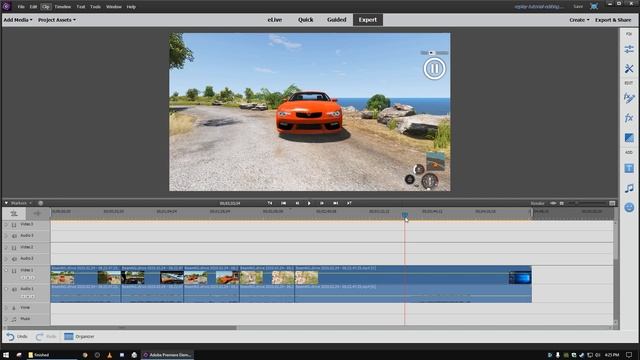
Task: Expand the Video 3 track
Action: tap(6, 224)
